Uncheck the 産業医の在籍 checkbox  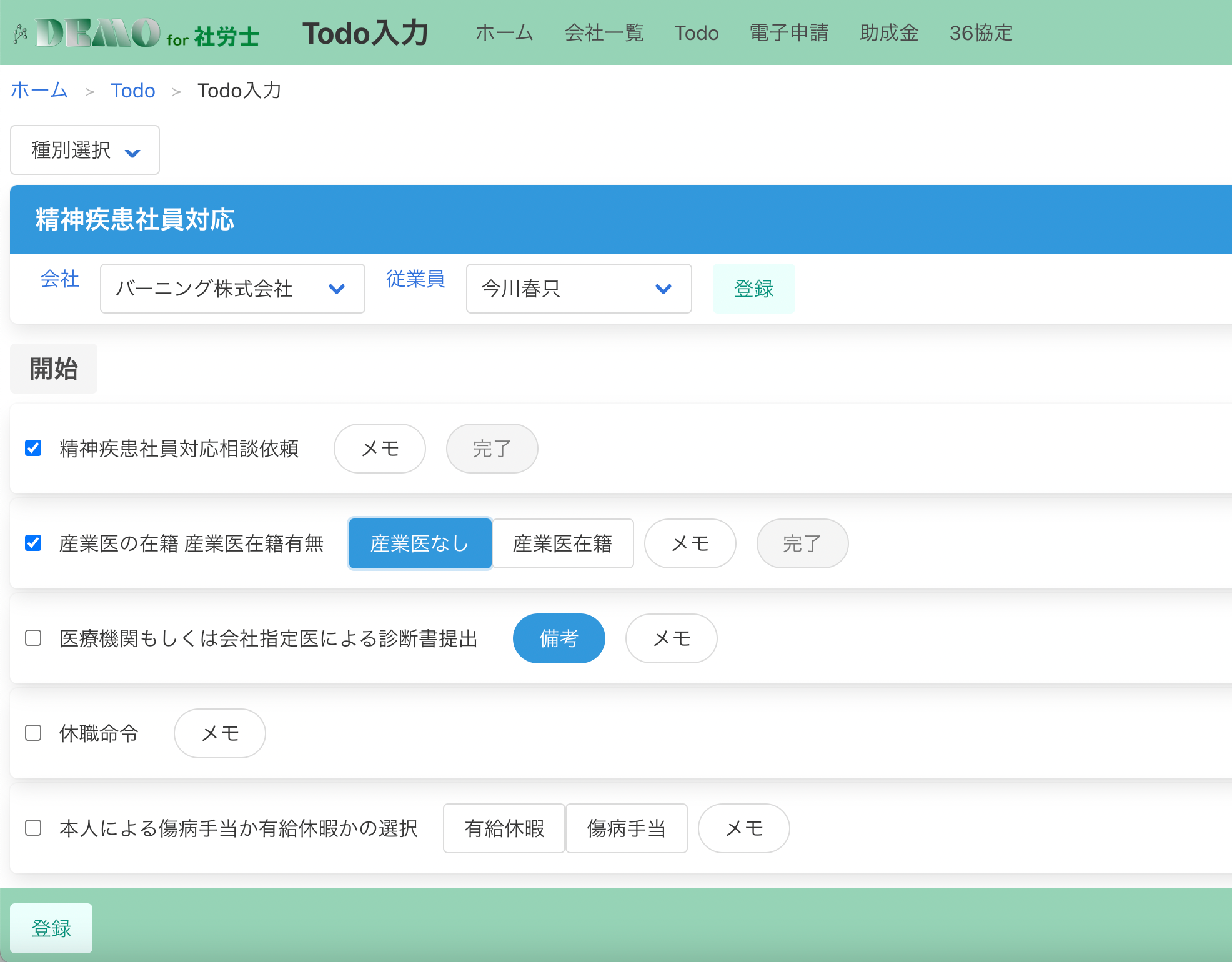click(x=33, y=543)
